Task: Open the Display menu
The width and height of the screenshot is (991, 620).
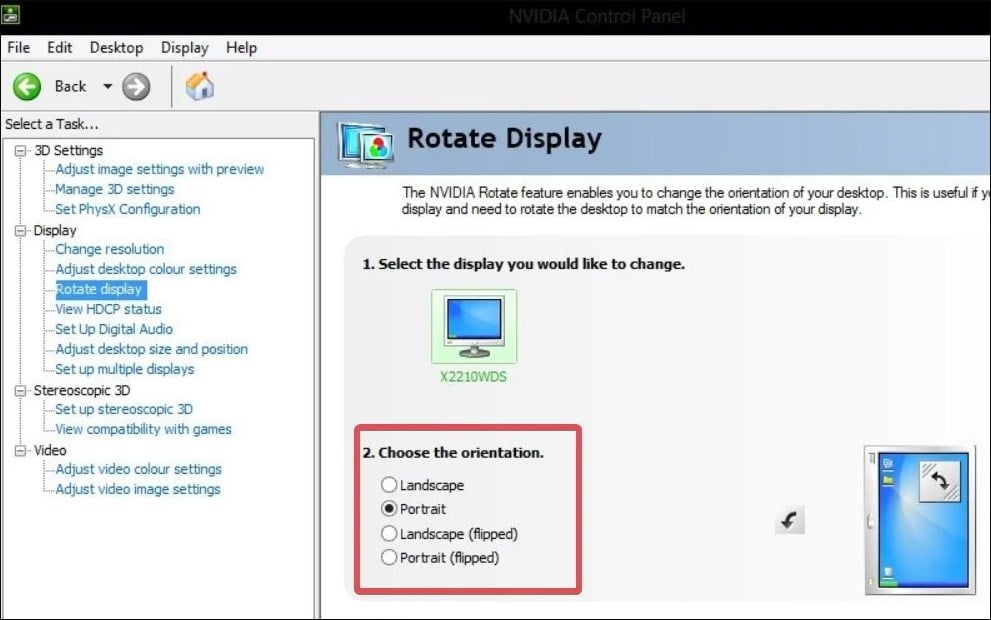Action: (x=185, y=47)
